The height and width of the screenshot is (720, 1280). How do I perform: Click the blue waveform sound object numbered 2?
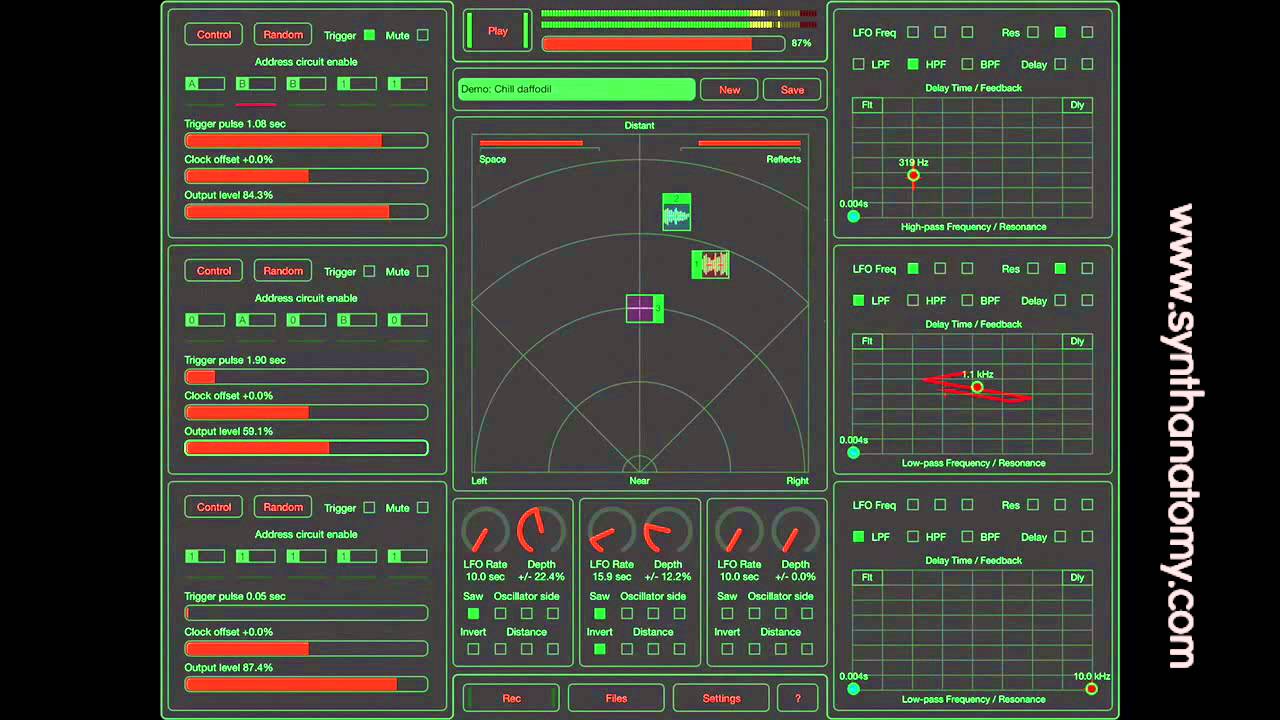tap(676, 212)
